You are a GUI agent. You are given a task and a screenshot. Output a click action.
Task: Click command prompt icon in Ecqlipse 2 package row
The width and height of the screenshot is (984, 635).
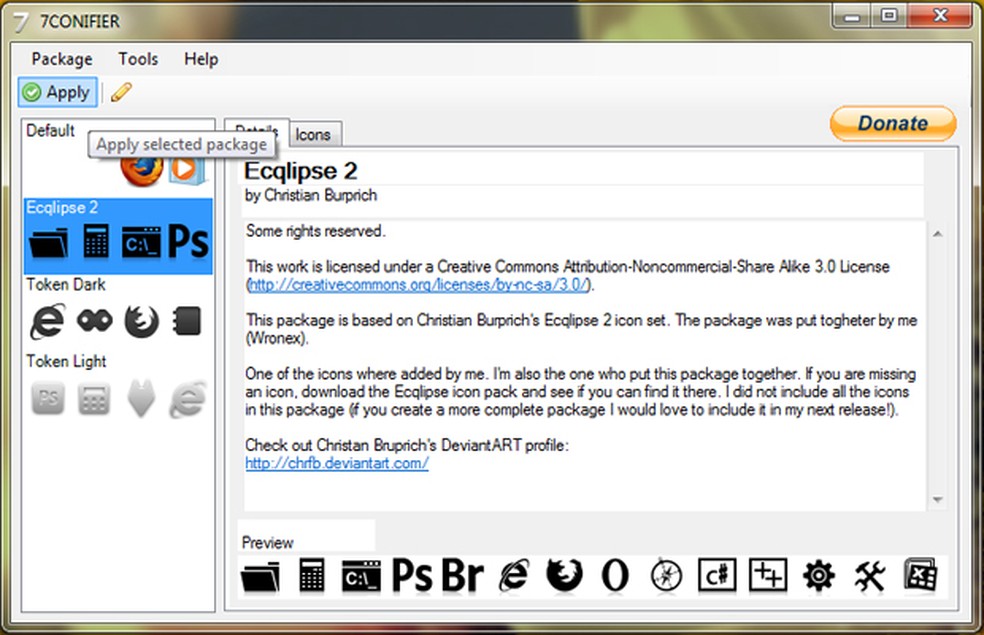(x=141, y=243)
